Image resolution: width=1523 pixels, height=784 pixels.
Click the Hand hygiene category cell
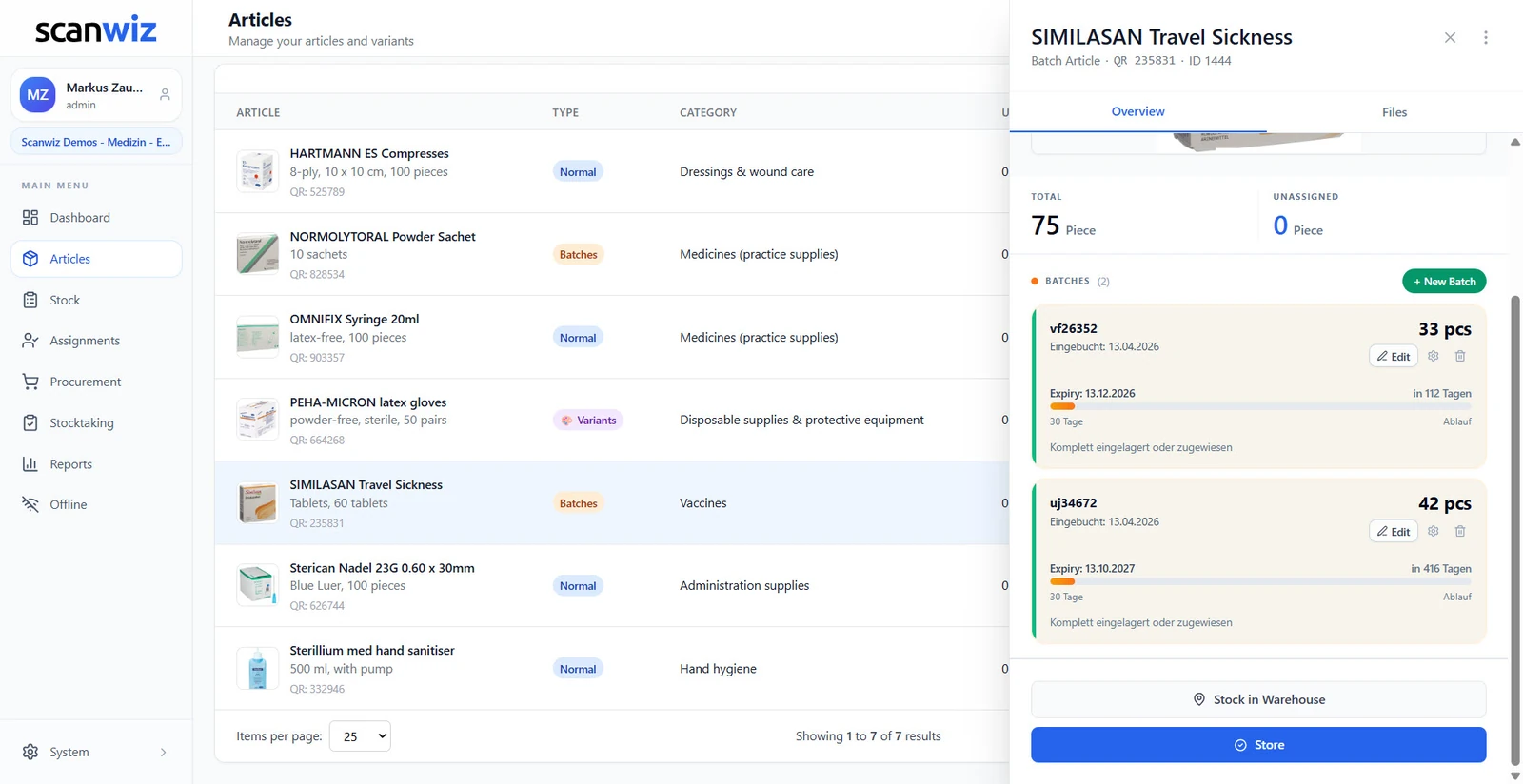pos(718,669)
